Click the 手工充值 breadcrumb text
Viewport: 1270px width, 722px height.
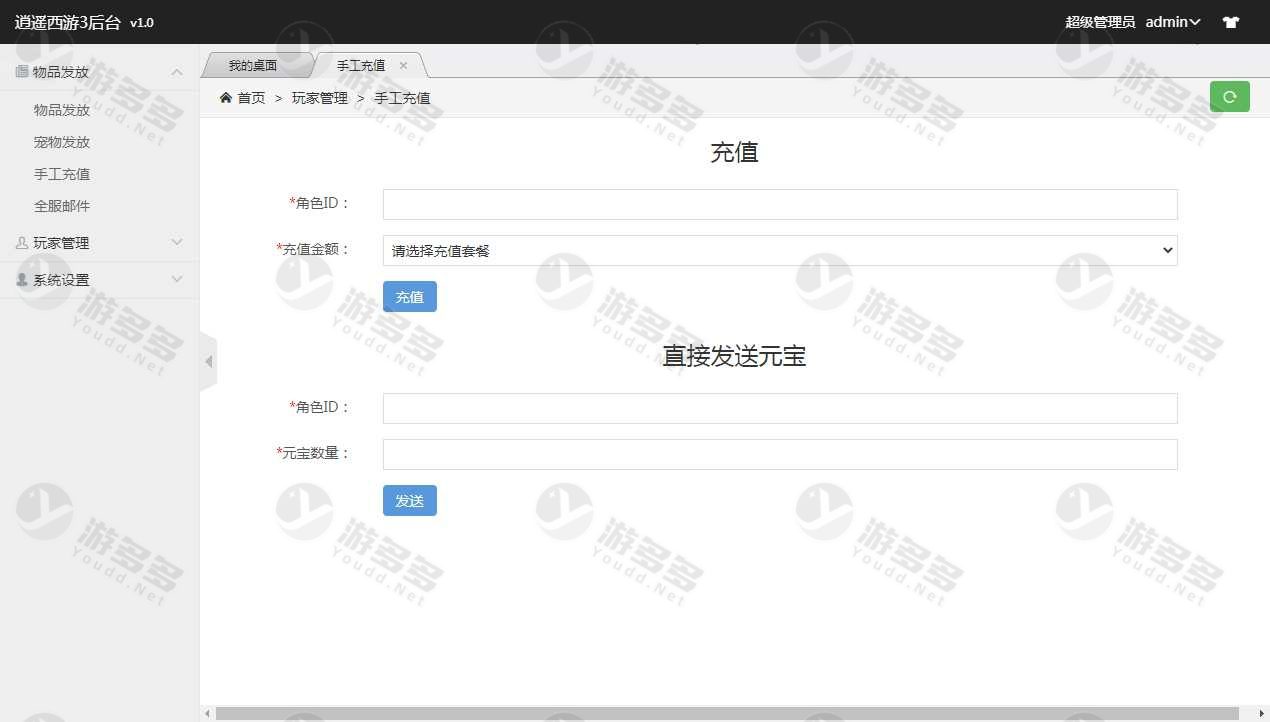[x=402, y=98]
